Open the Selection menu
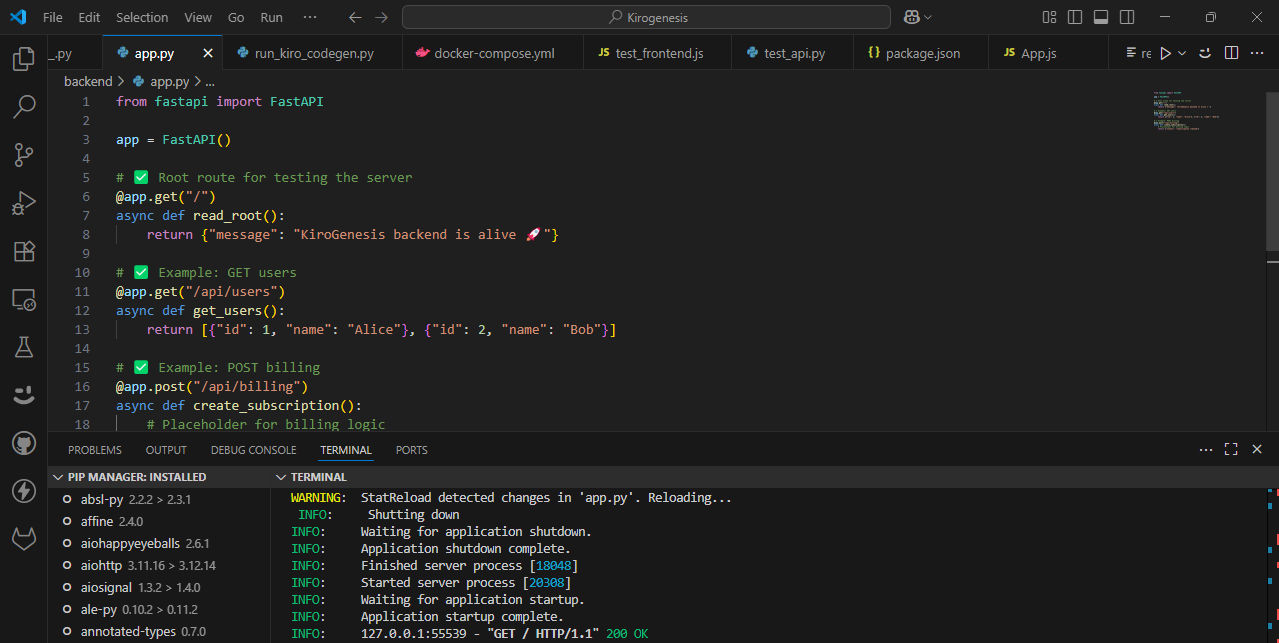 142,17
